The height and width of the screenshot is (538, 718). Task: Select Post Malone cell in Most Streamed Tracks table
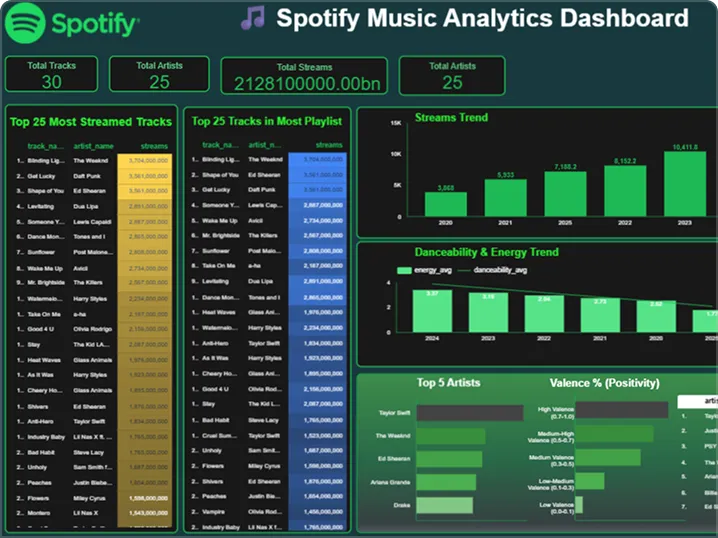coord(93,252)
